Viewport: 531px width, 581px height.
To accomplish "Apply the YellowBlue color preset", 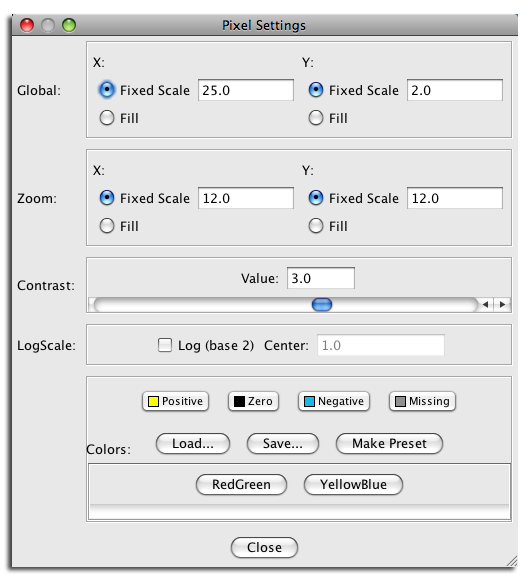I will [x=353, y=485].
